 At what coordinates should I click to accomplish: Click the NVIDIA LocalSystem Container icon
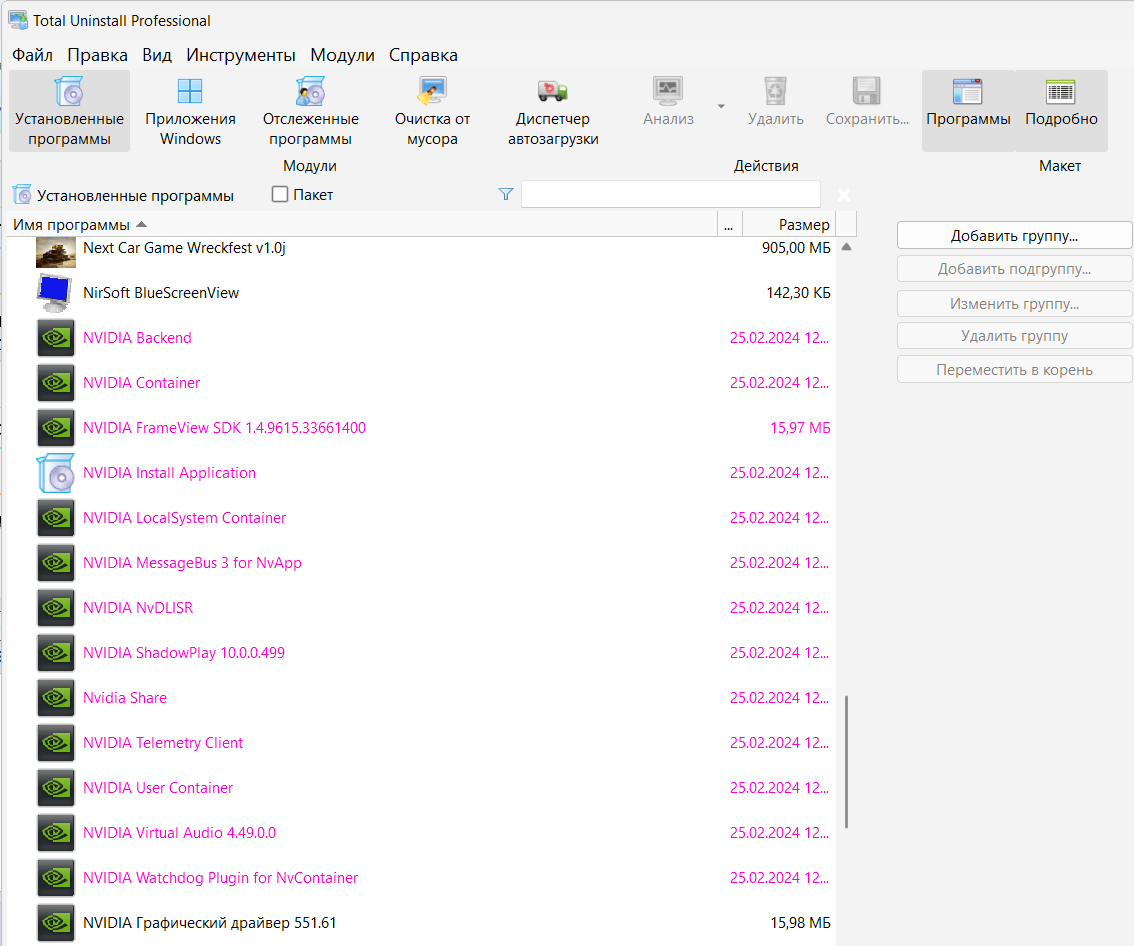click(x=56, y=518)
